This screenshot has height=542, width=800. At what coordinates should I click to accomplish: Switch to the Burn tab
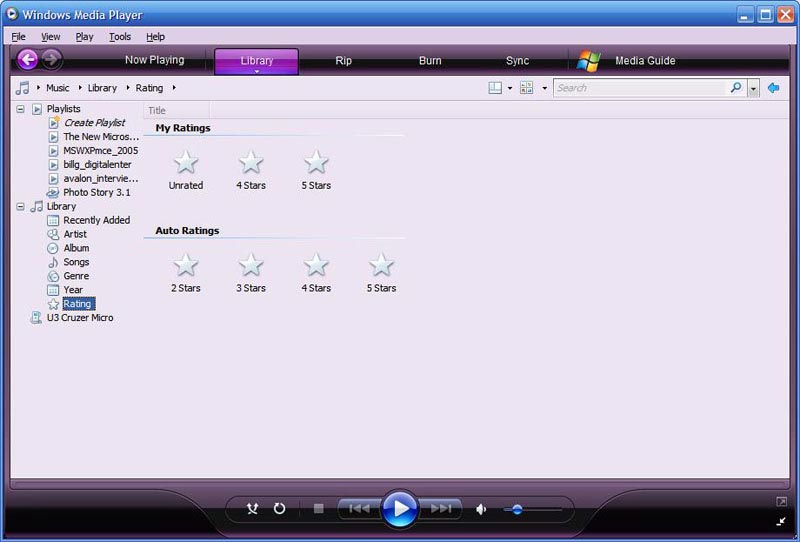click(x=430, y=61)
